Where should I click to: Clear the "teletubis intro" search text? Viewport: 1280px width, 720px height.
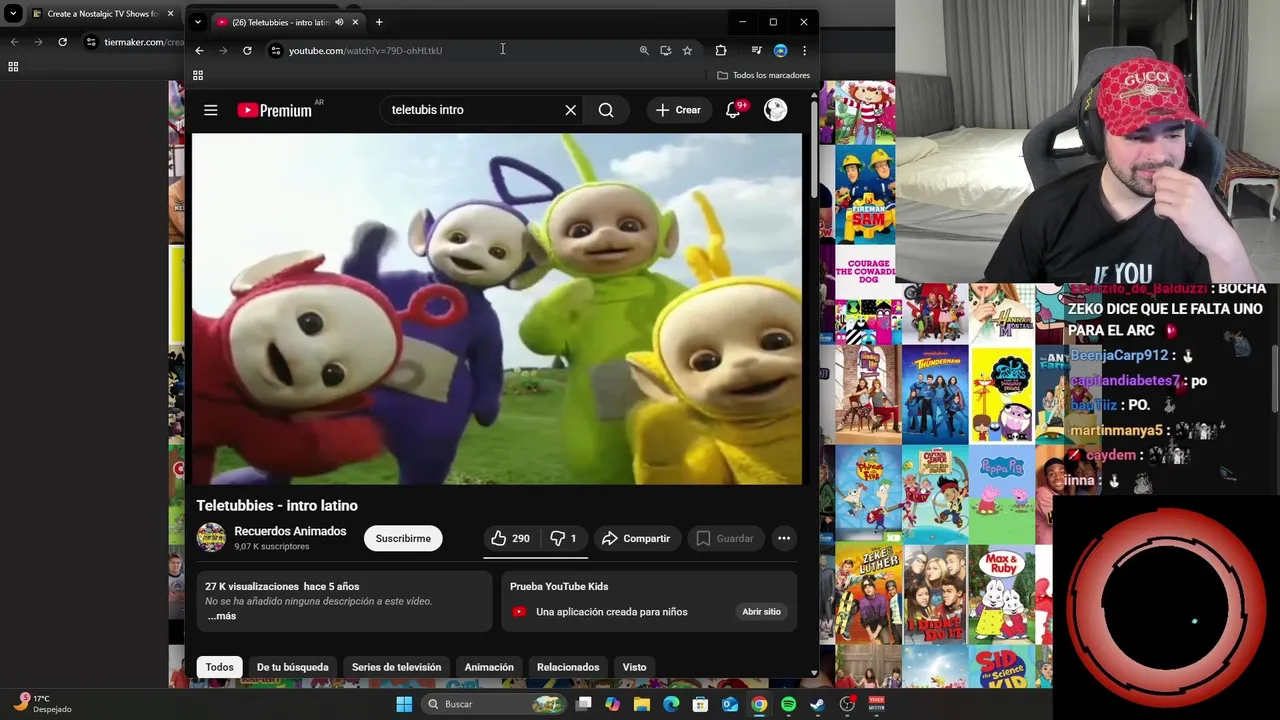[570, 110]
